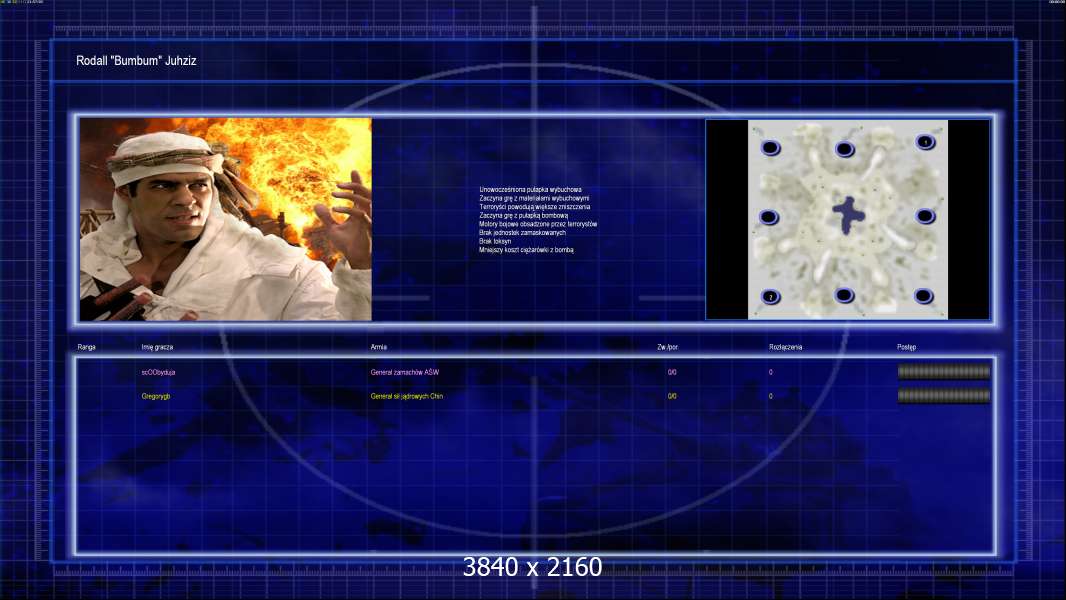Click the "Postęp" column header
Viewport: 1066px width, 600px height.
tap(906, 347)
